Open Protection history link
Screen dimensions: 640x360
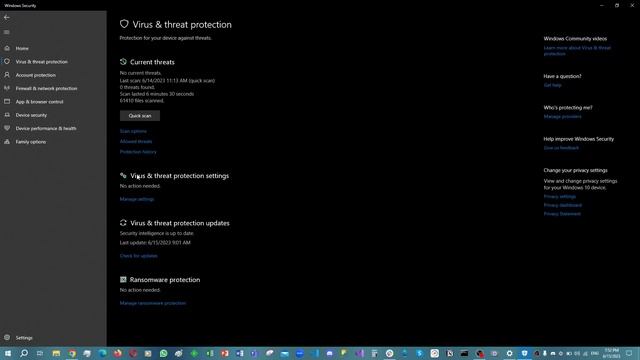click(138, 152)
